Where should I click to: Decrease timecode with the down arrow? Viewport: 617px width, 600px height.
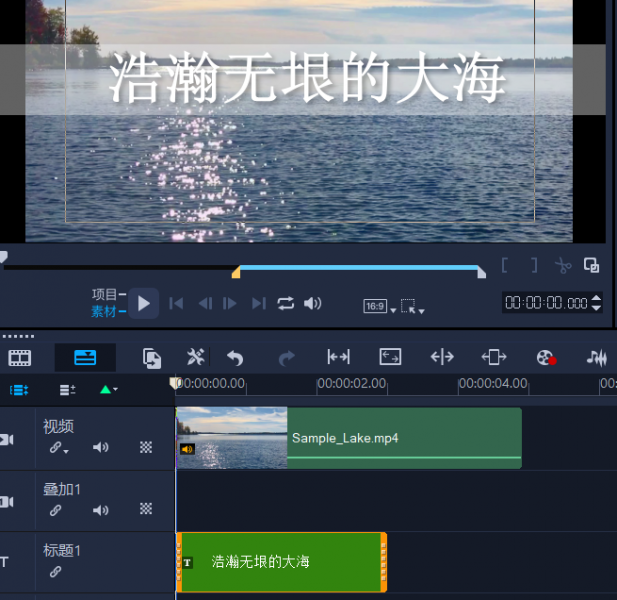tap(596, 308)
